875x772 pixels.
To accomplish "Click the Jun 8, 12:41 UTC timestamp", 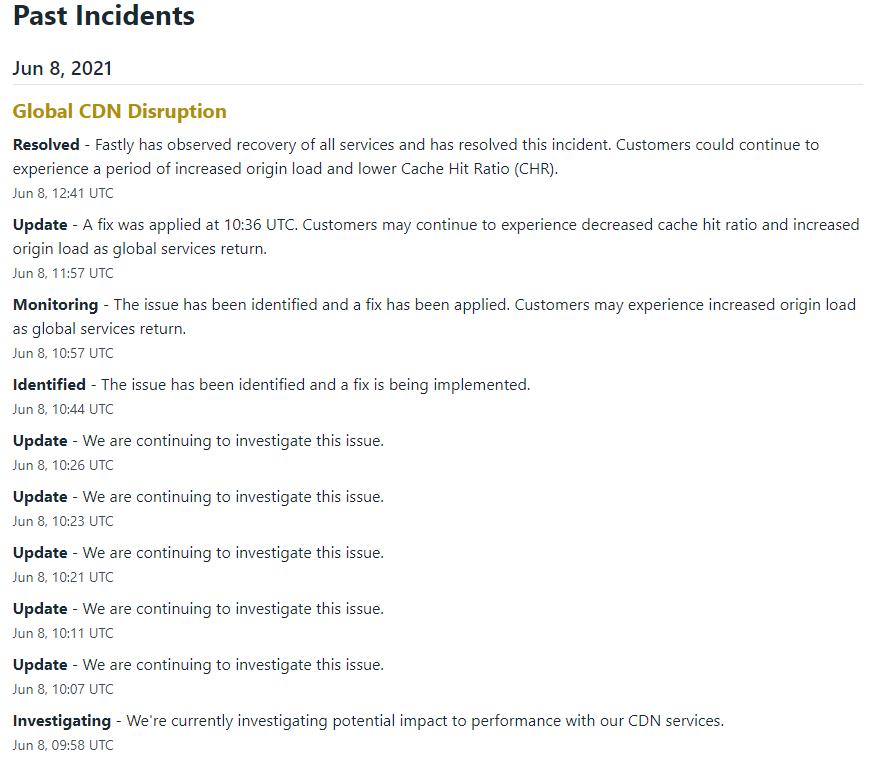I will (x=63, y=193).
